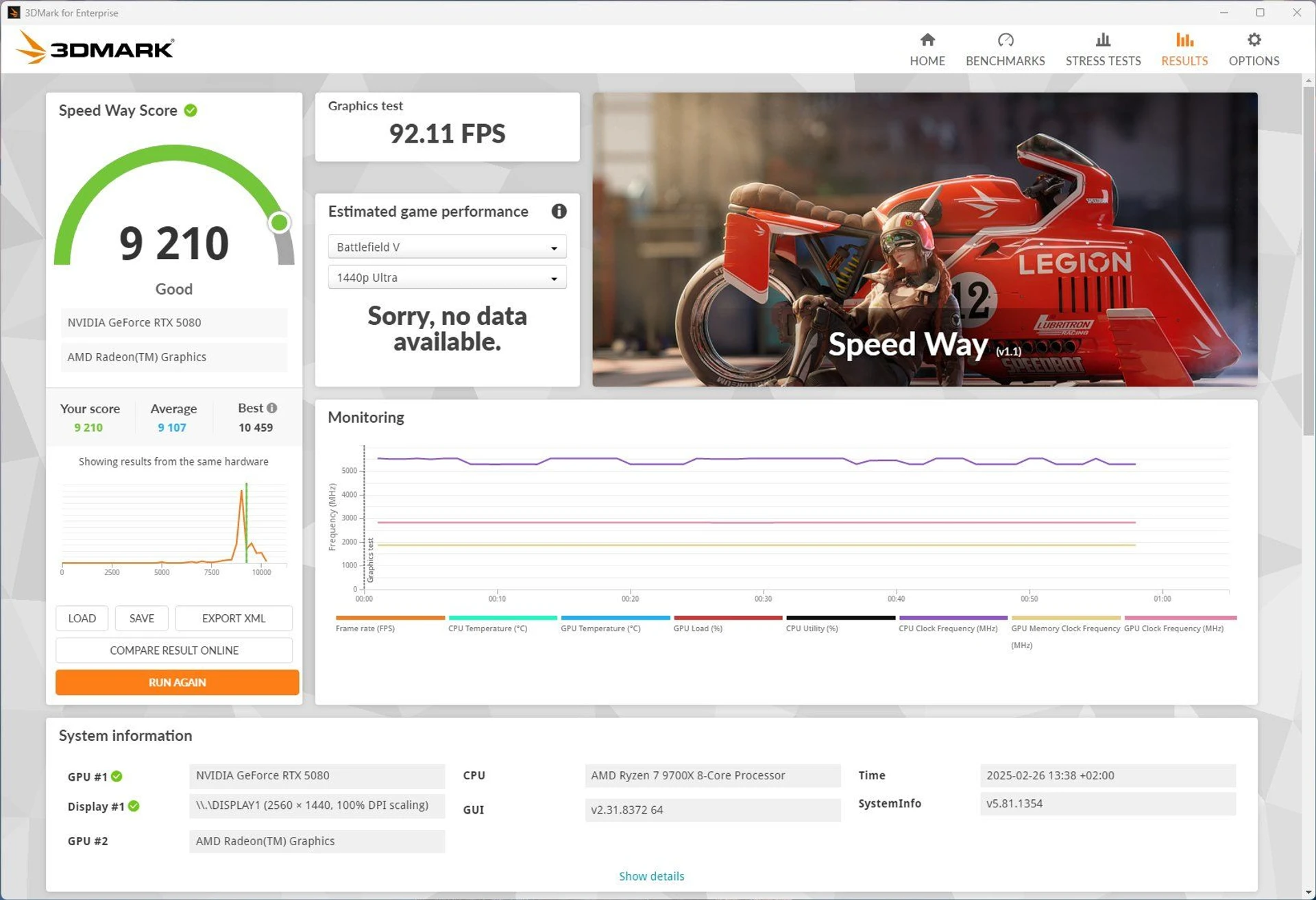
Task: Toggle CPU Temperature legend
Action: (x=502, y=623)
